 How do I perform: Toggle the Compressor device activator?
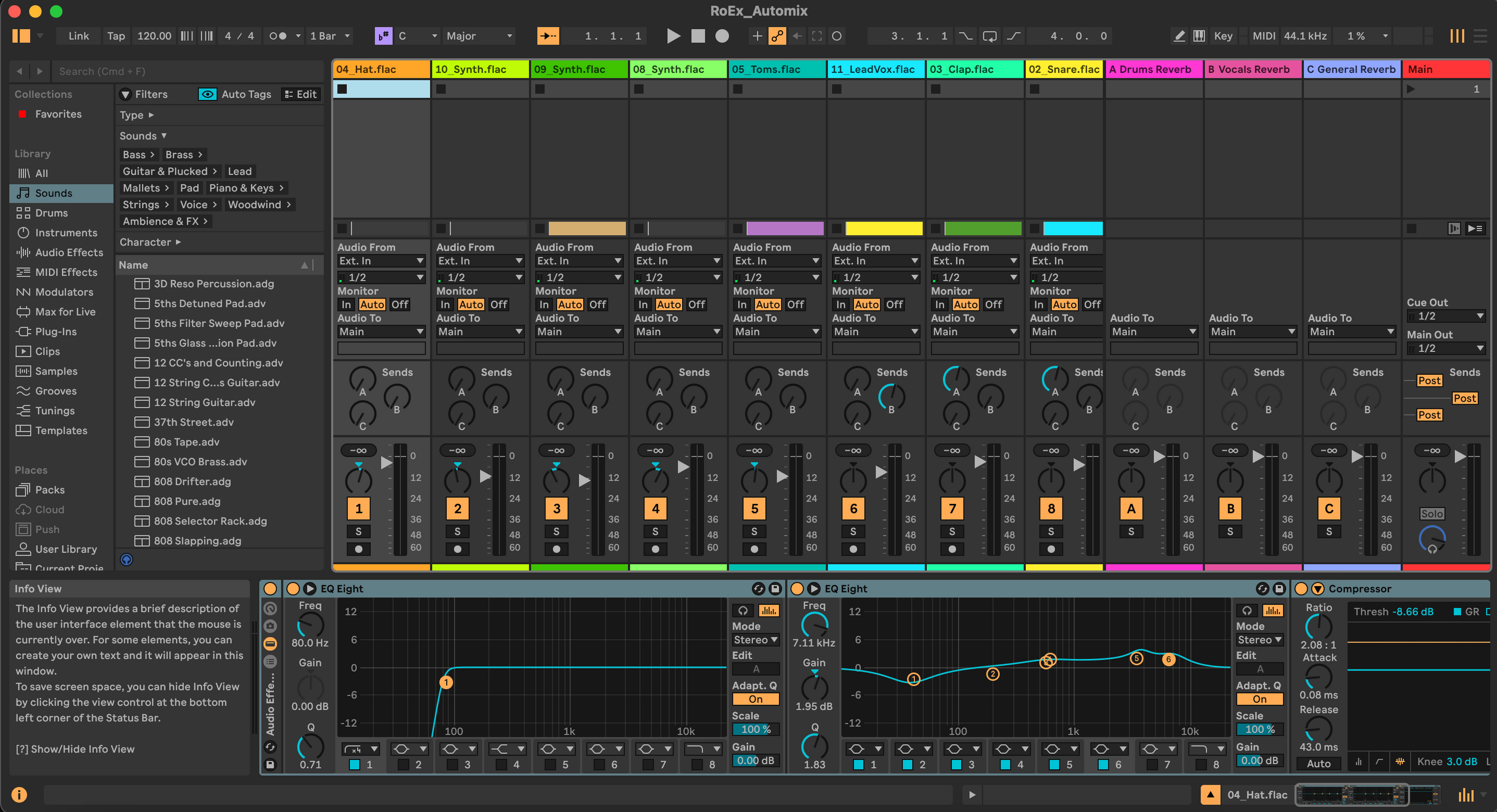pyautogui.click(x=1301, y=588)
